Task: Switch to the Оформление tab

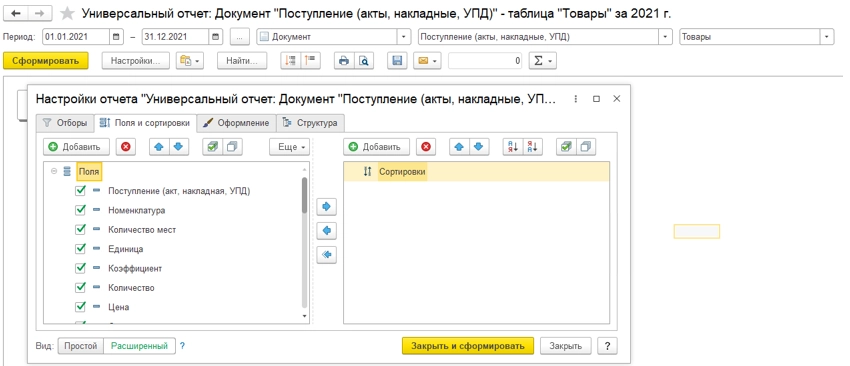Action: (236, 123)
